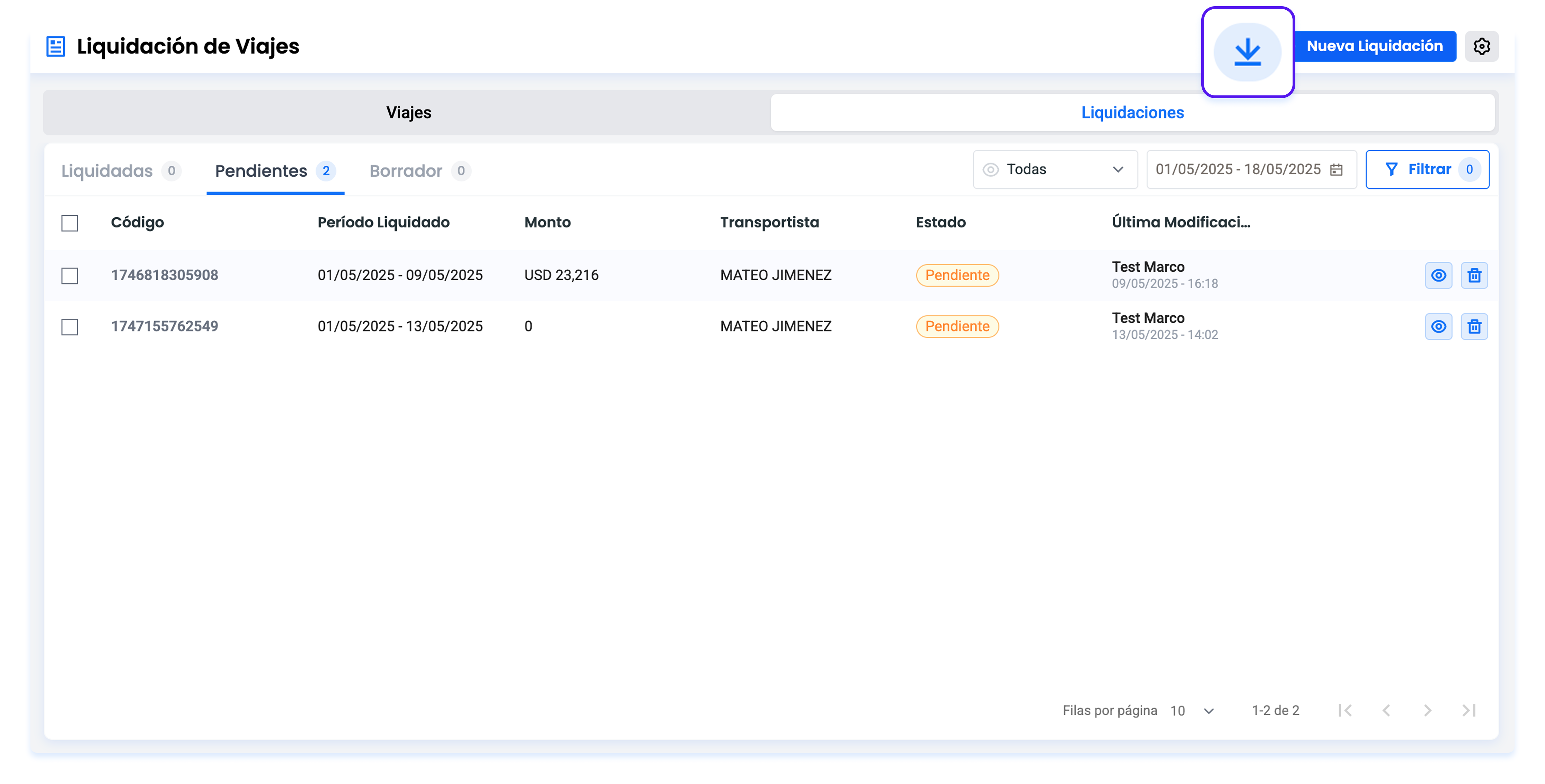
Task: Click the date range input field
Action: click(x=1237, y=170)
